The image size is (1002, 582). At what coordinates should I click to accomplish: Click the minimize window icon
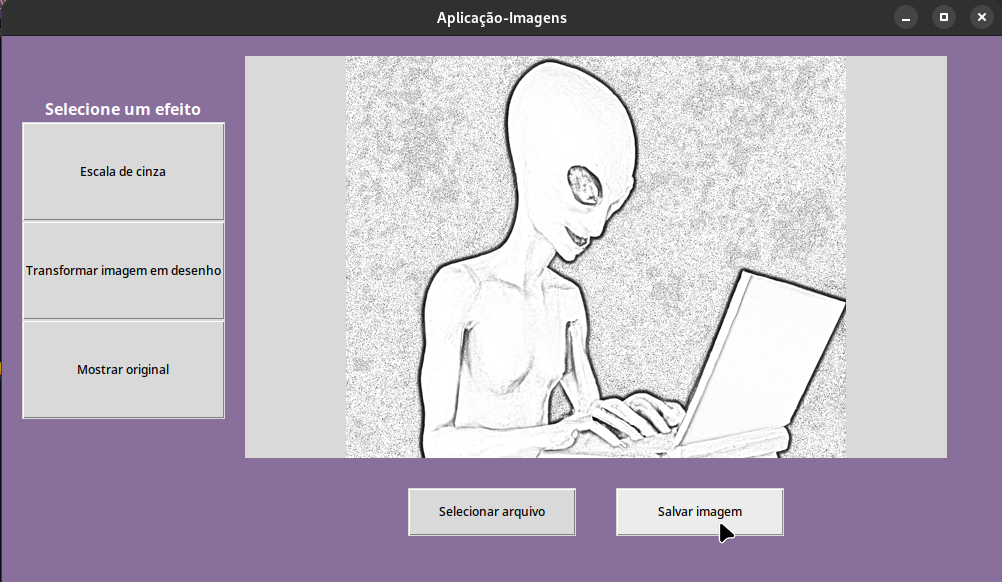point(906,17)
